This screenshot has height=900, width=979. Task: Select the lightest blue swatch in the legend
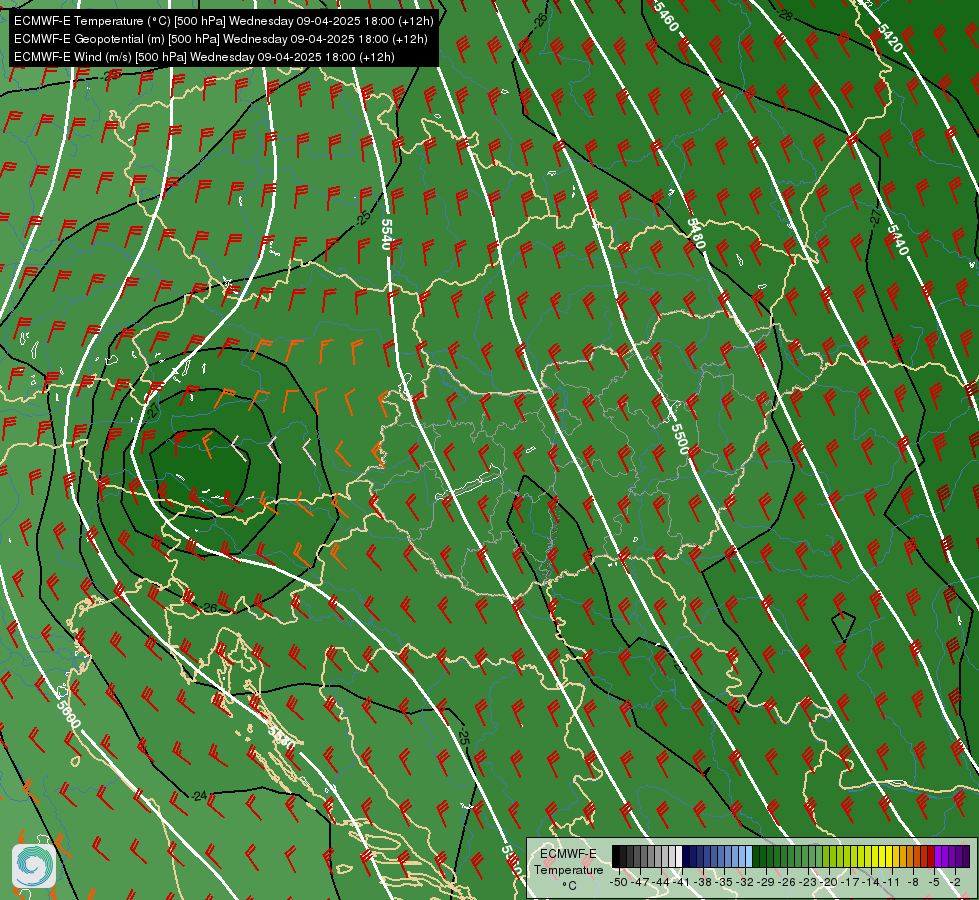click(749, 856)
